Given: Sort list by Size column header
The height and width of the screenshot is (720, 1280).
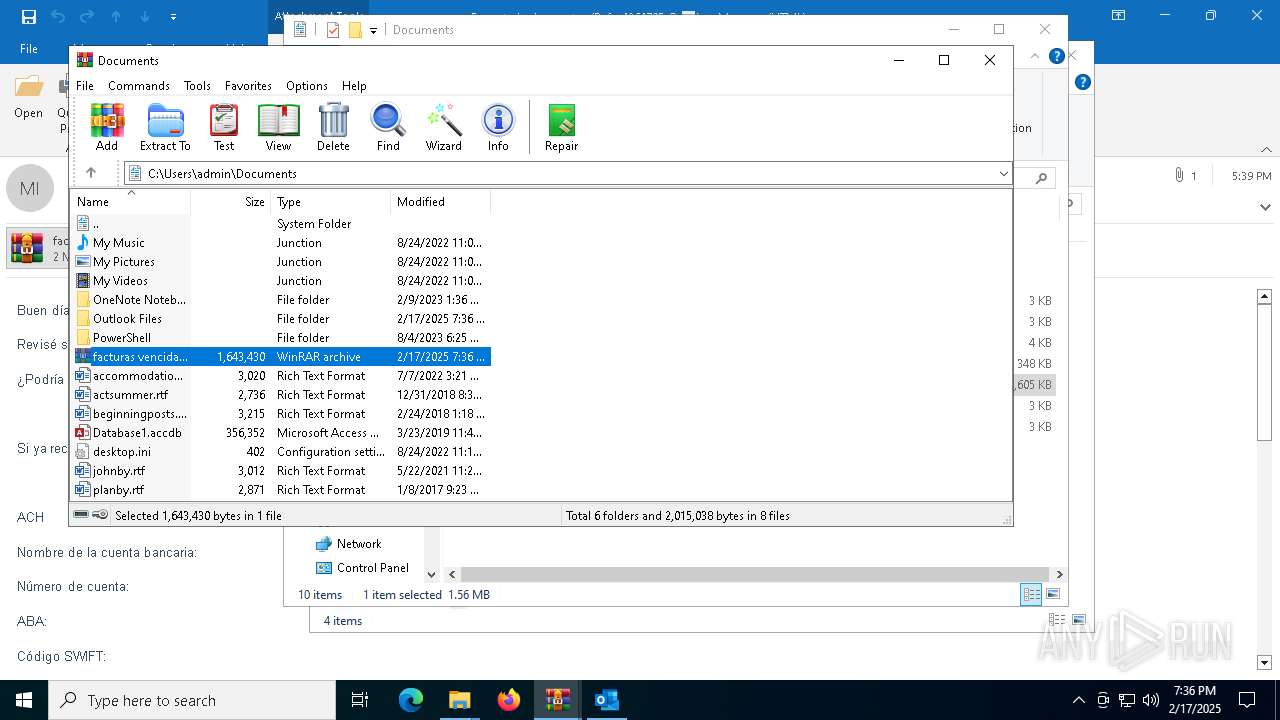Looking at the screenshot, I should [231, 202].
